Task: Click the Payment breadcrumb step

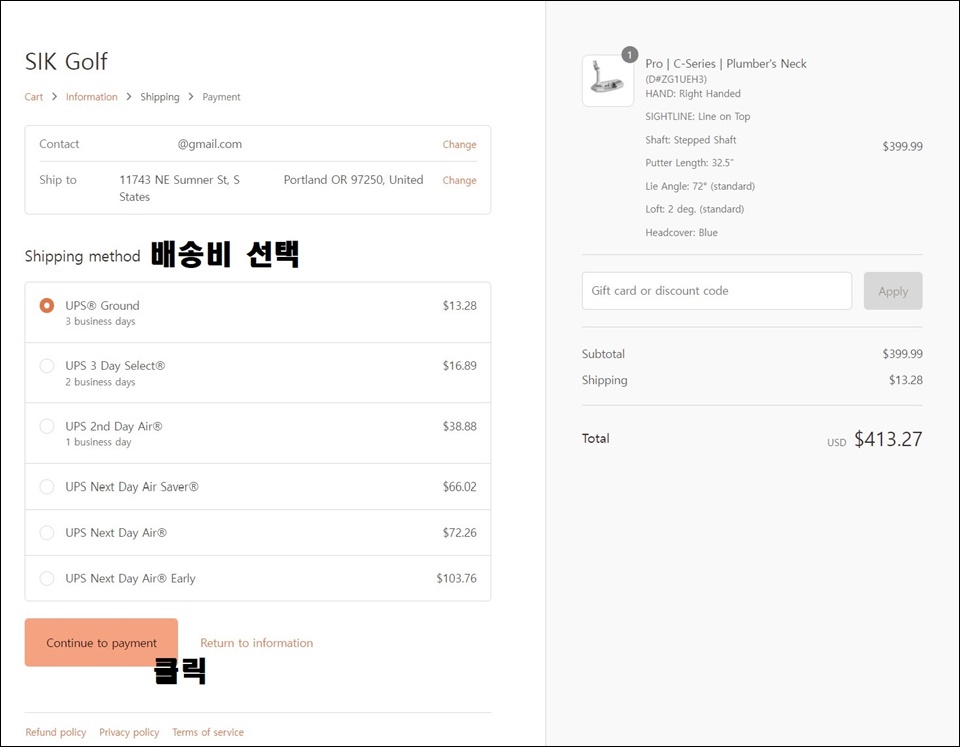Action: pos(221,97)
